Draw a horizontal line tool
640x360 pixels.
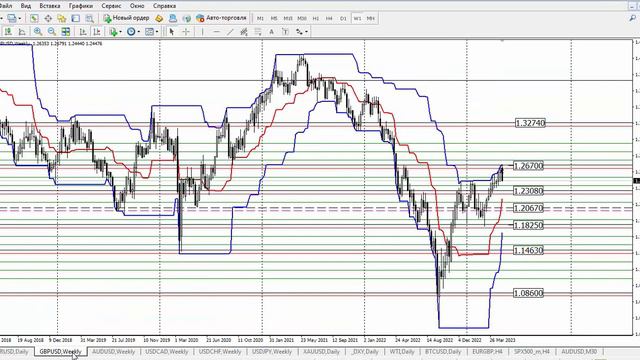click(216, 32)
